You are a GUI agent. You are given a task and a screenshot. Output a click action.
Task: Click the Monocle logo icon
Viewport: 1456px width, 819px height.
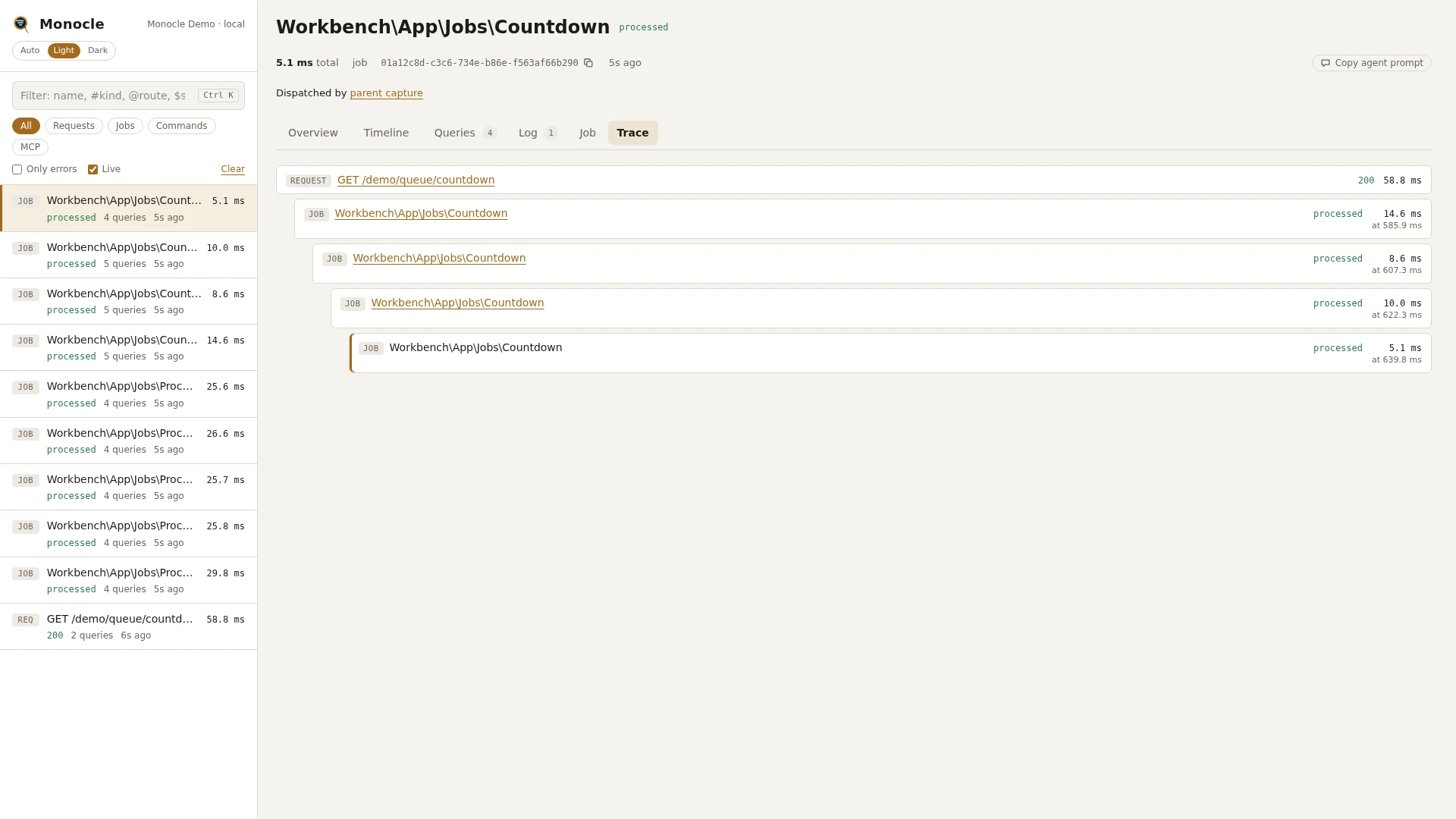(x=21, y=24)
